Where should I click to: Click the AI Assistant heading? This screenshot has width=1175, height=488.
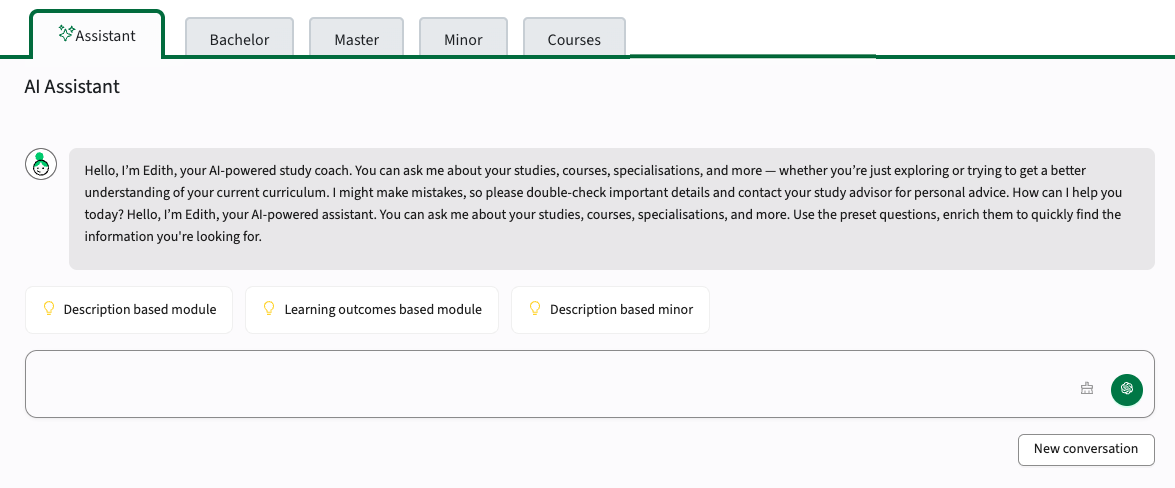[x=72, y=86]
